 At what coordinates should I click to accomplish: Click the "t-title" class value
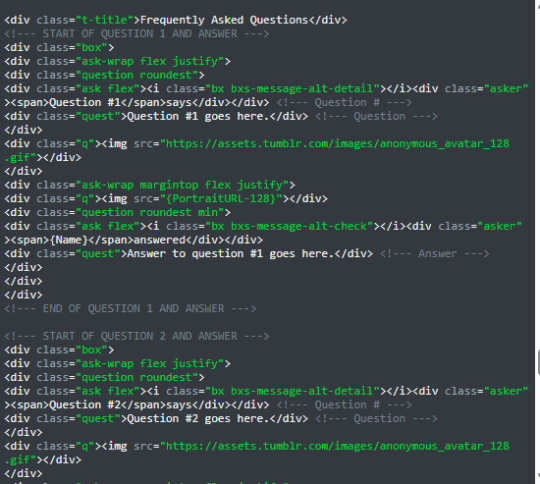pyautogui.click(x=104, y=20)
